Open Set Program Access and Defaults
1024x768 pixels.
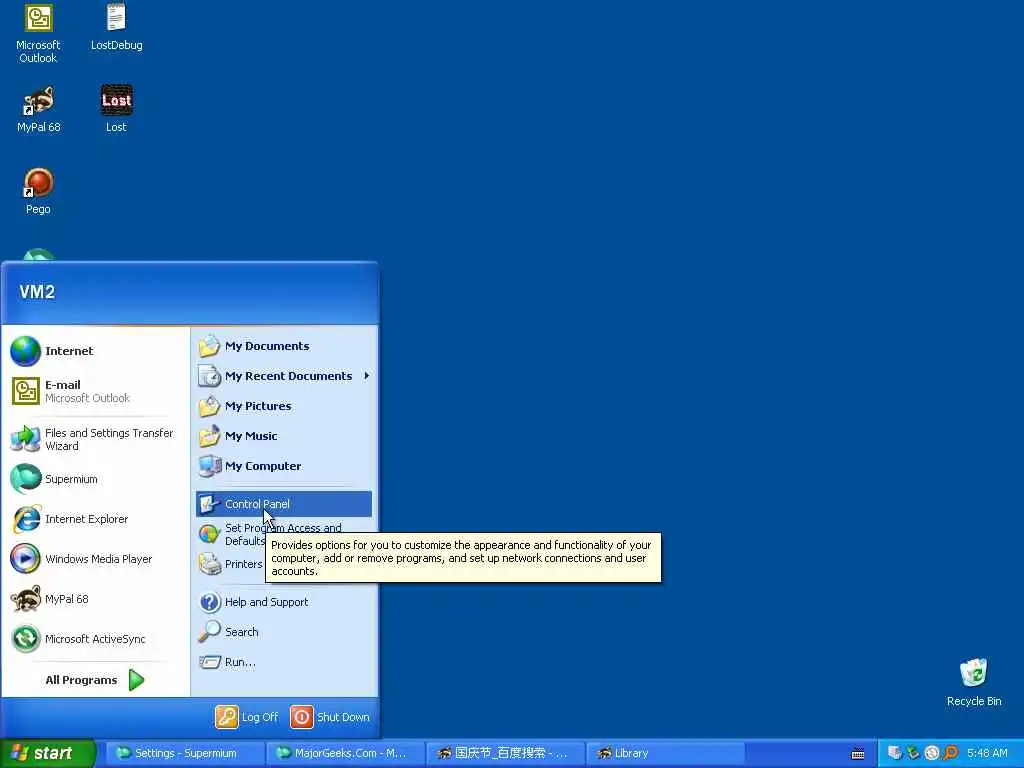(x=283, y=534)
